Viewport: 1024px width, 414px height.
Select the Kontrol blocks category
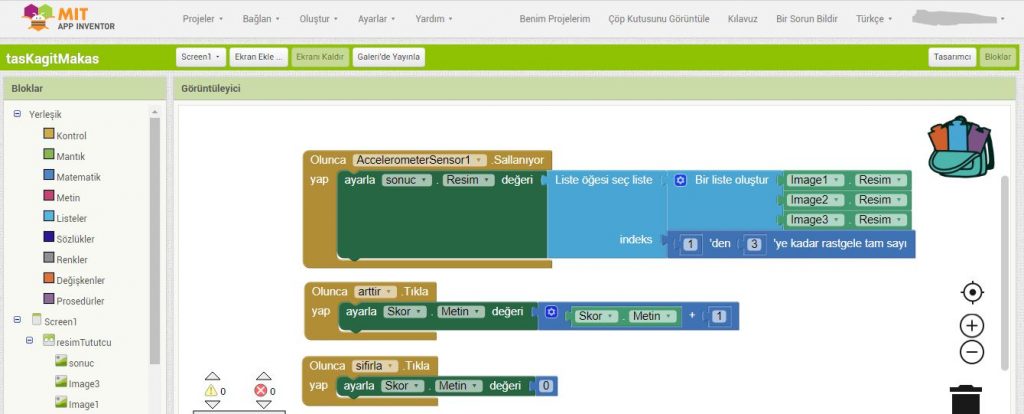coord(70,135)
